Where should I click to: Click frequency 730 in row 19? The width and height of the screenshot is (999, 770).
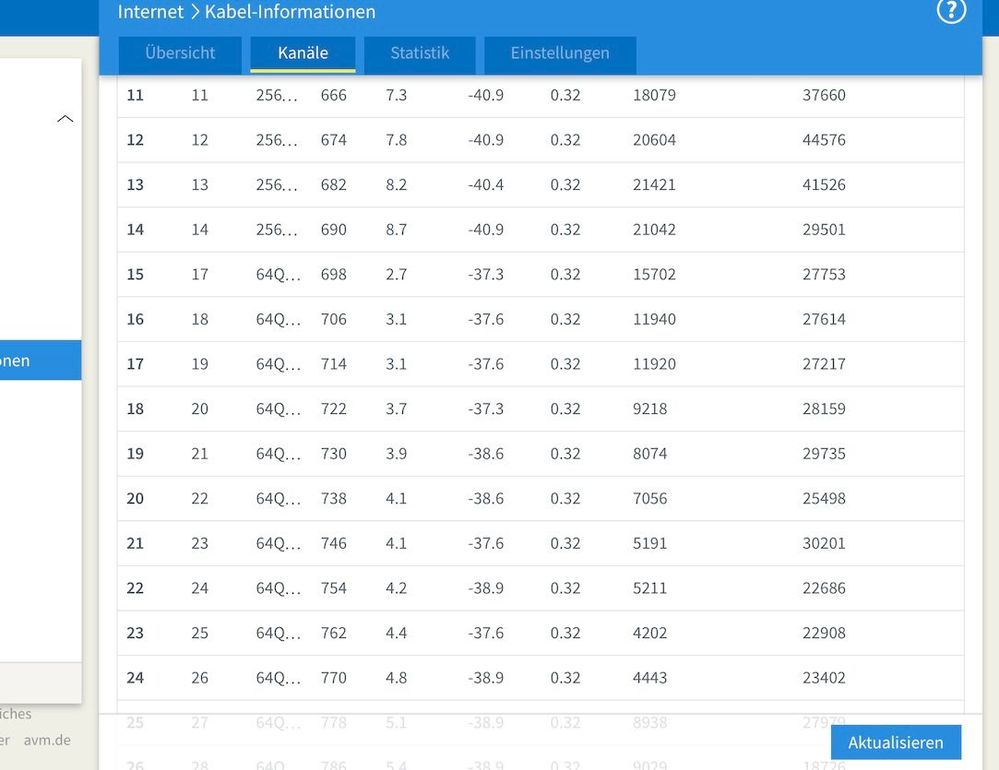[333, 453]
